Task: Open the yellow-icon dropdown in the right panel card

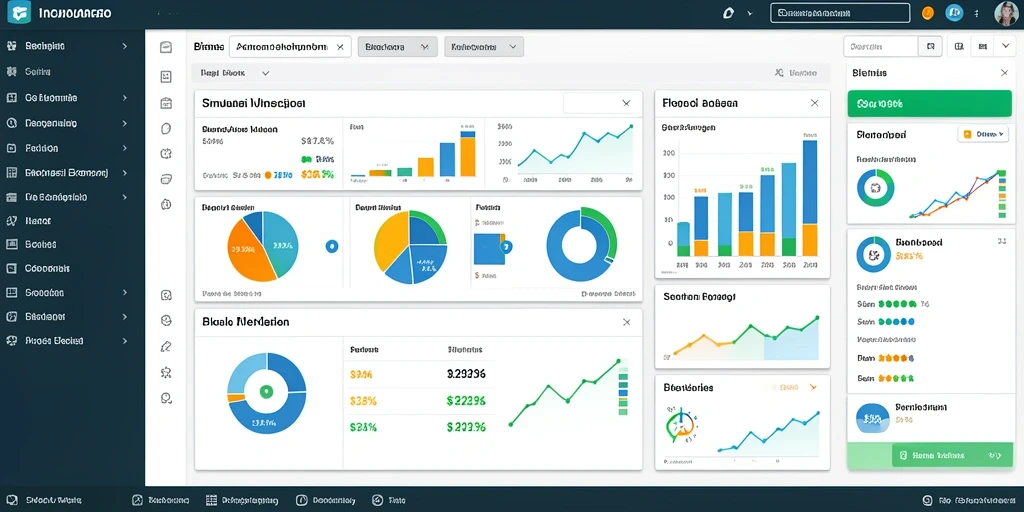Action: [x=982, y=134]
